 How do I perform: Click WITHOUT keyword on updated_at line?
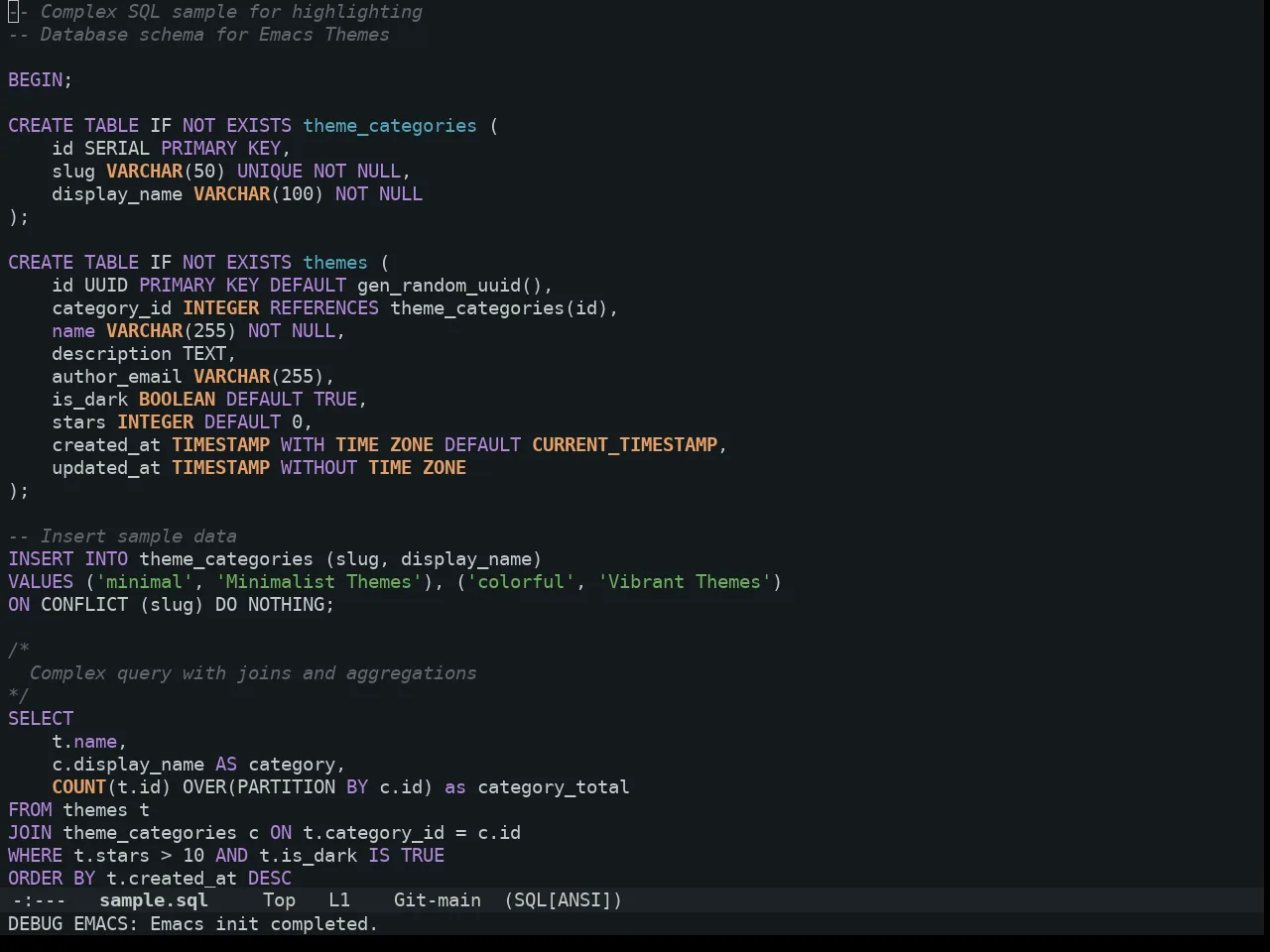point(318,468)
